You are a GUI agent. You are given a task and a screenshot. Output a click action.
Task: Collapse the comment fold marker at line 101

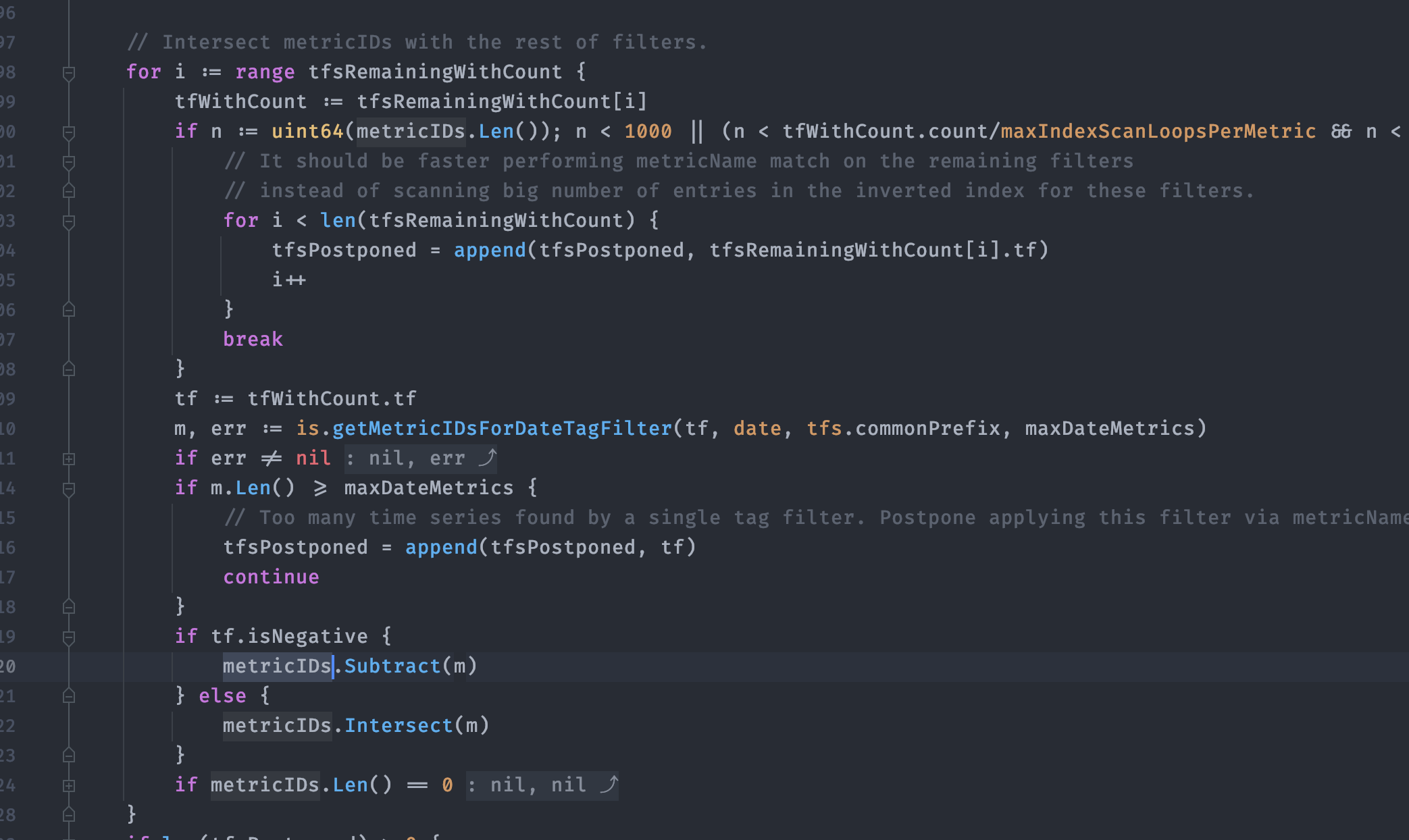point(68,162)
